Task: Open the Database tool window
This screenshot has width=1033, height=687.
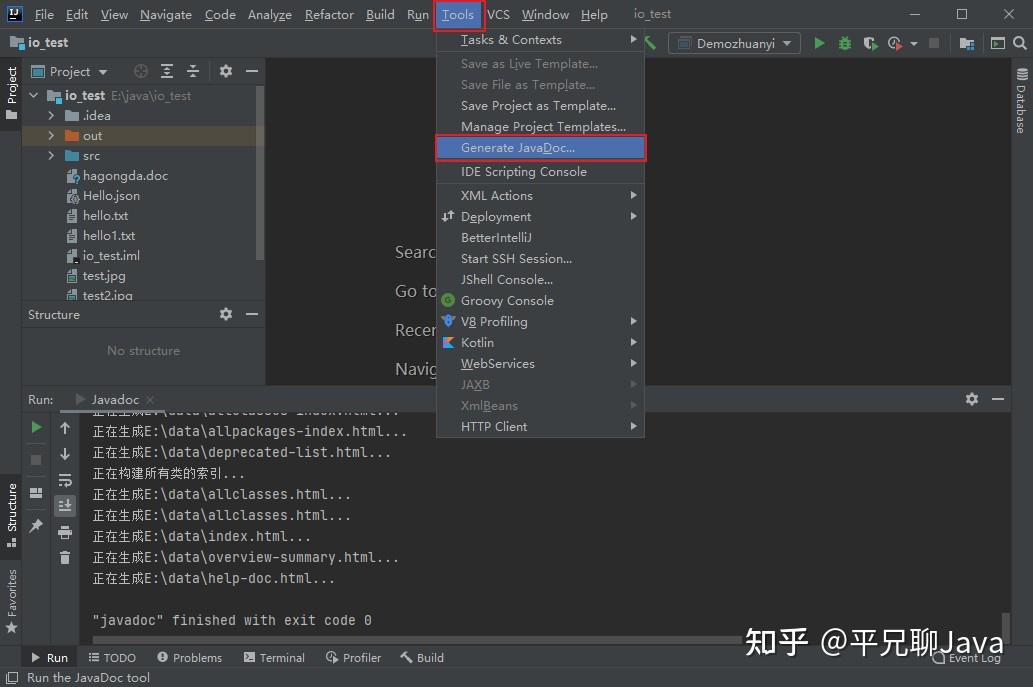Action: [x=1022, y=99]
